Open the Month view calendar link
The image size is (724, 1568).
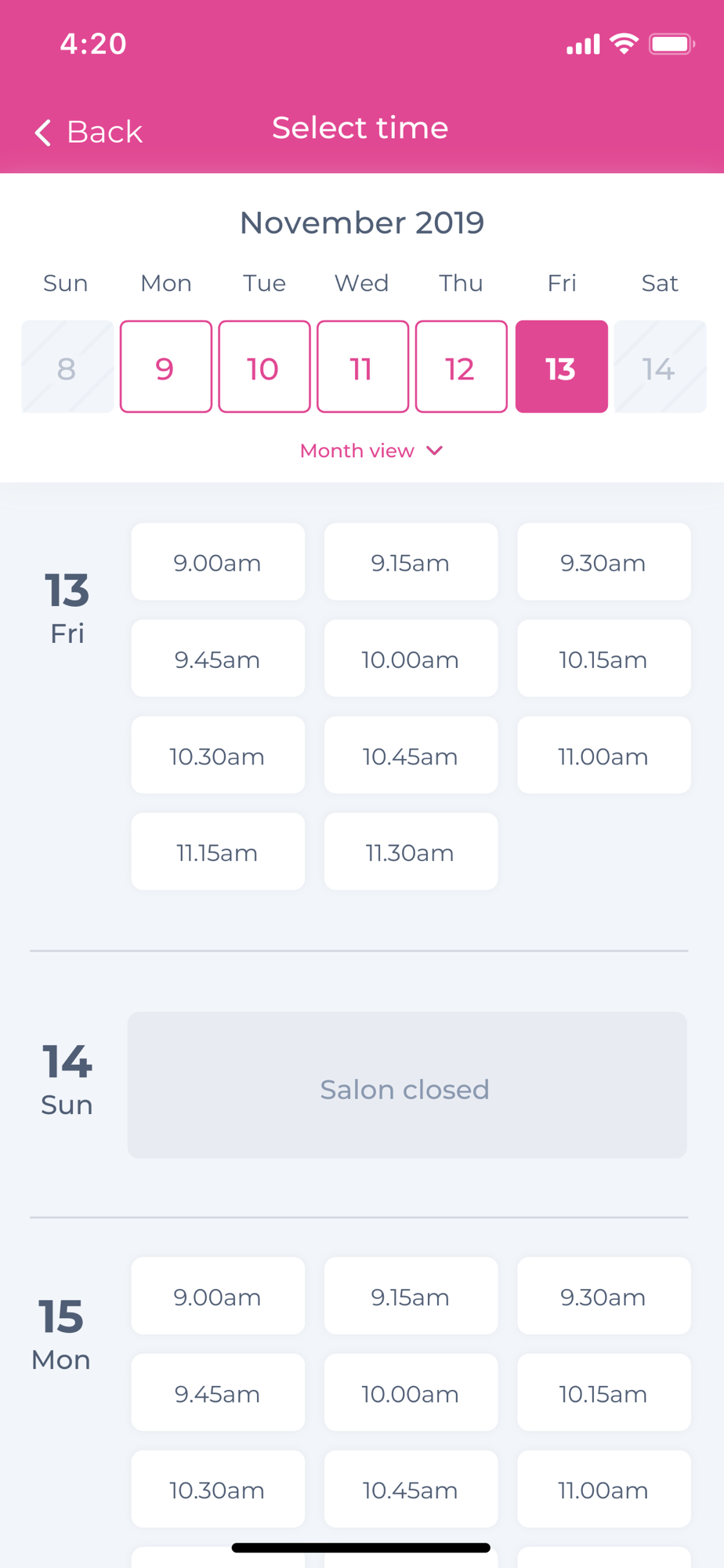point(357,451)
